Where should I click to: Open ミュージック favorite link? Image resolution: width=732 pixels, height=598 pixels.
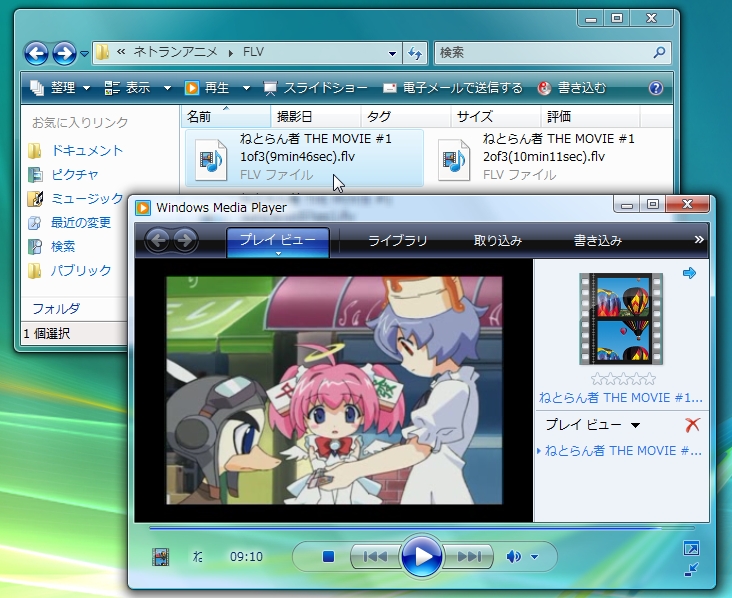[x=76, y=198]
